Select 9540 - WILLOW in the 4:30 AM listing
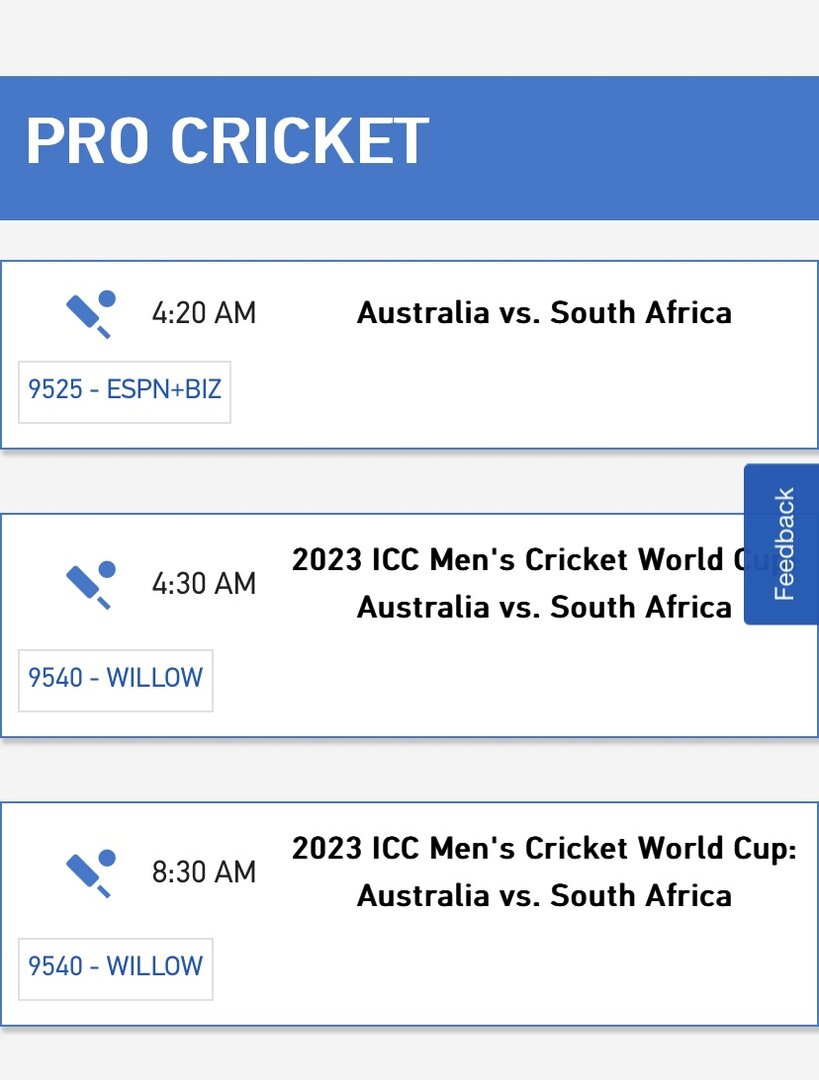The height and width of the screenshot is (1080, 819). tap(116, 680)
